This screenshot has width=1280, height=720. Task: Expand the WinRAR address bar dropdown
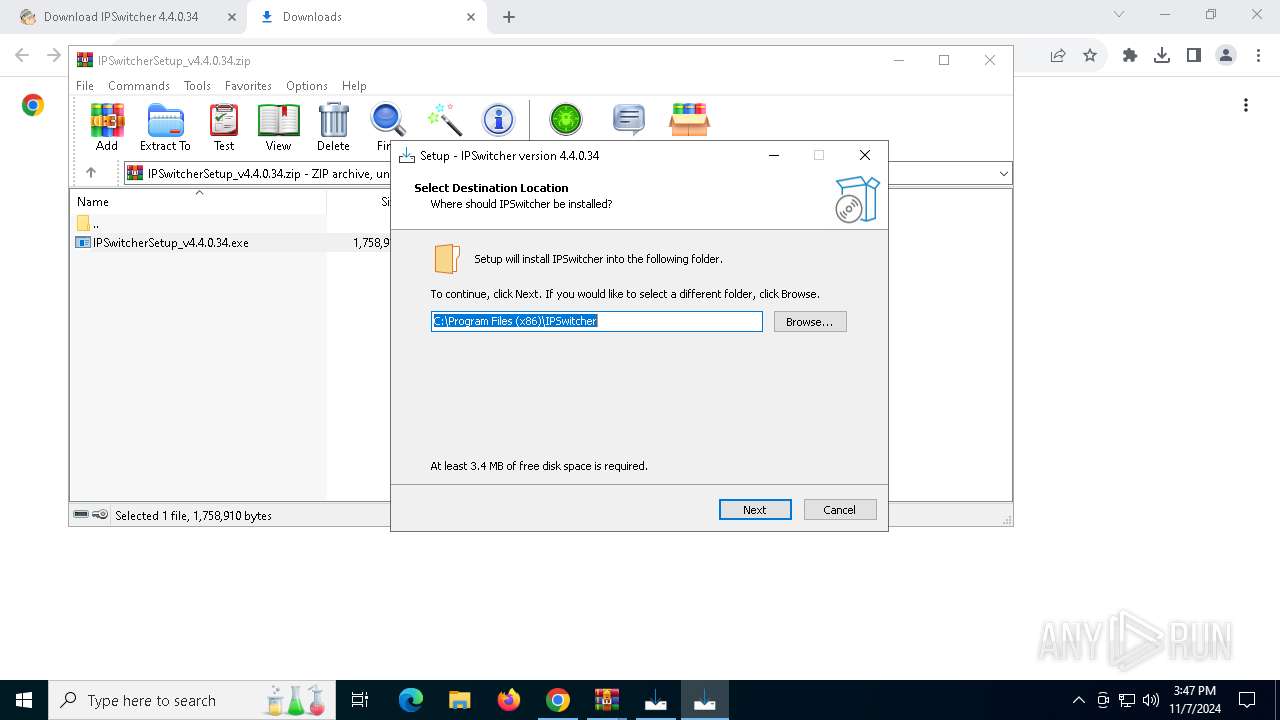1003,174
